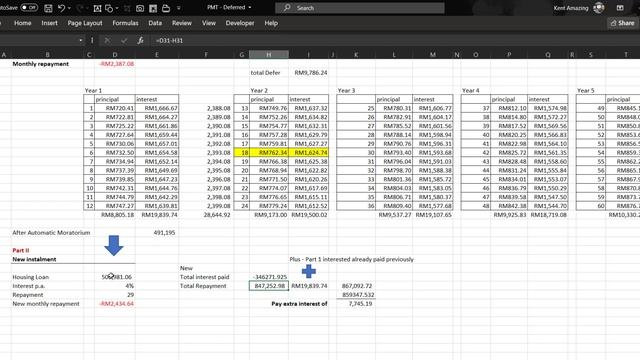Select the 491,195 After Automatic Moratorium value
The height and width of the screenshot is (360, 640).
pyautogui.click(x=157, y=233)
